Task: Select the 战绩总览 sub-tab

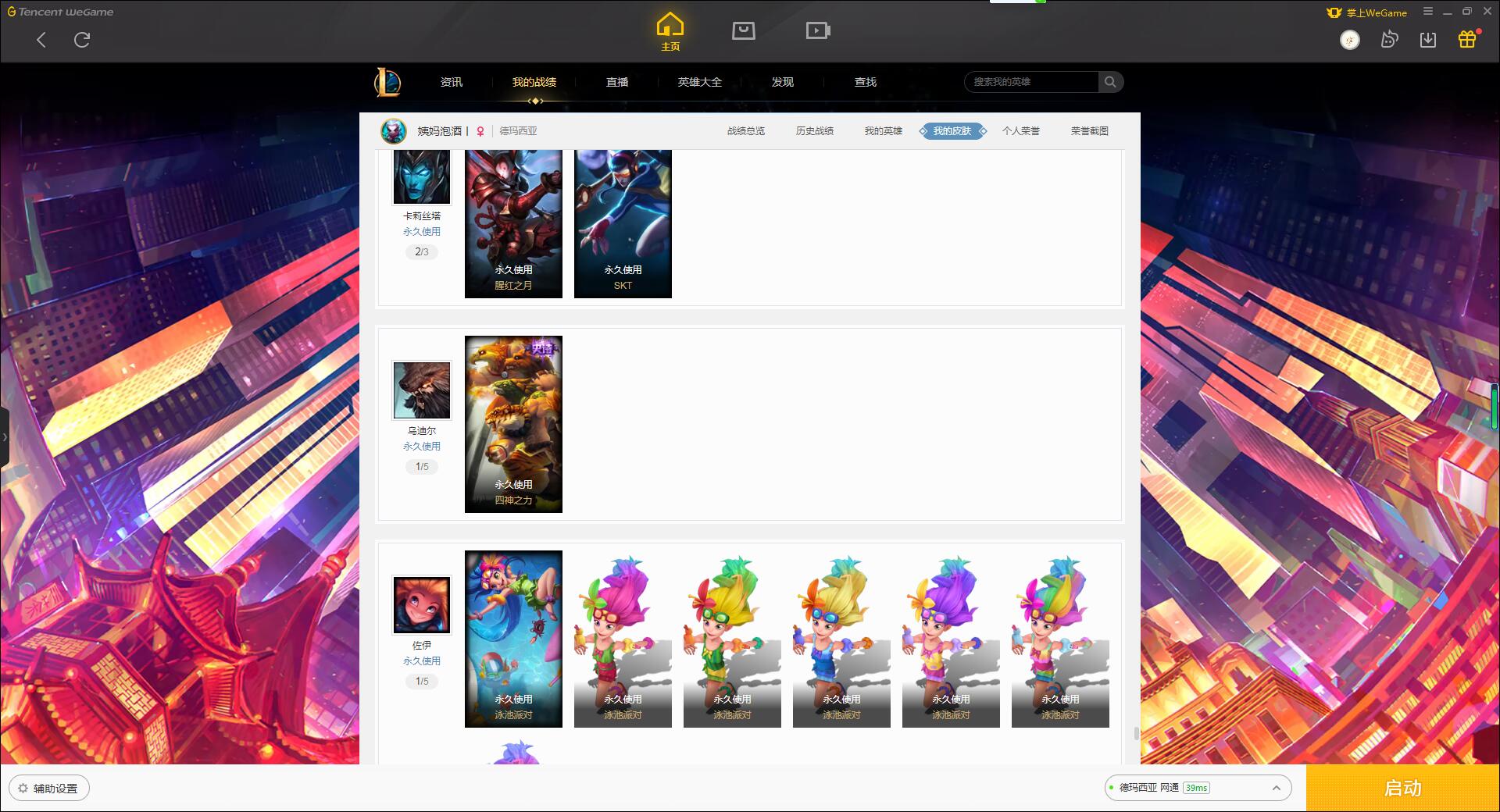Action: [x=746, y=131]
